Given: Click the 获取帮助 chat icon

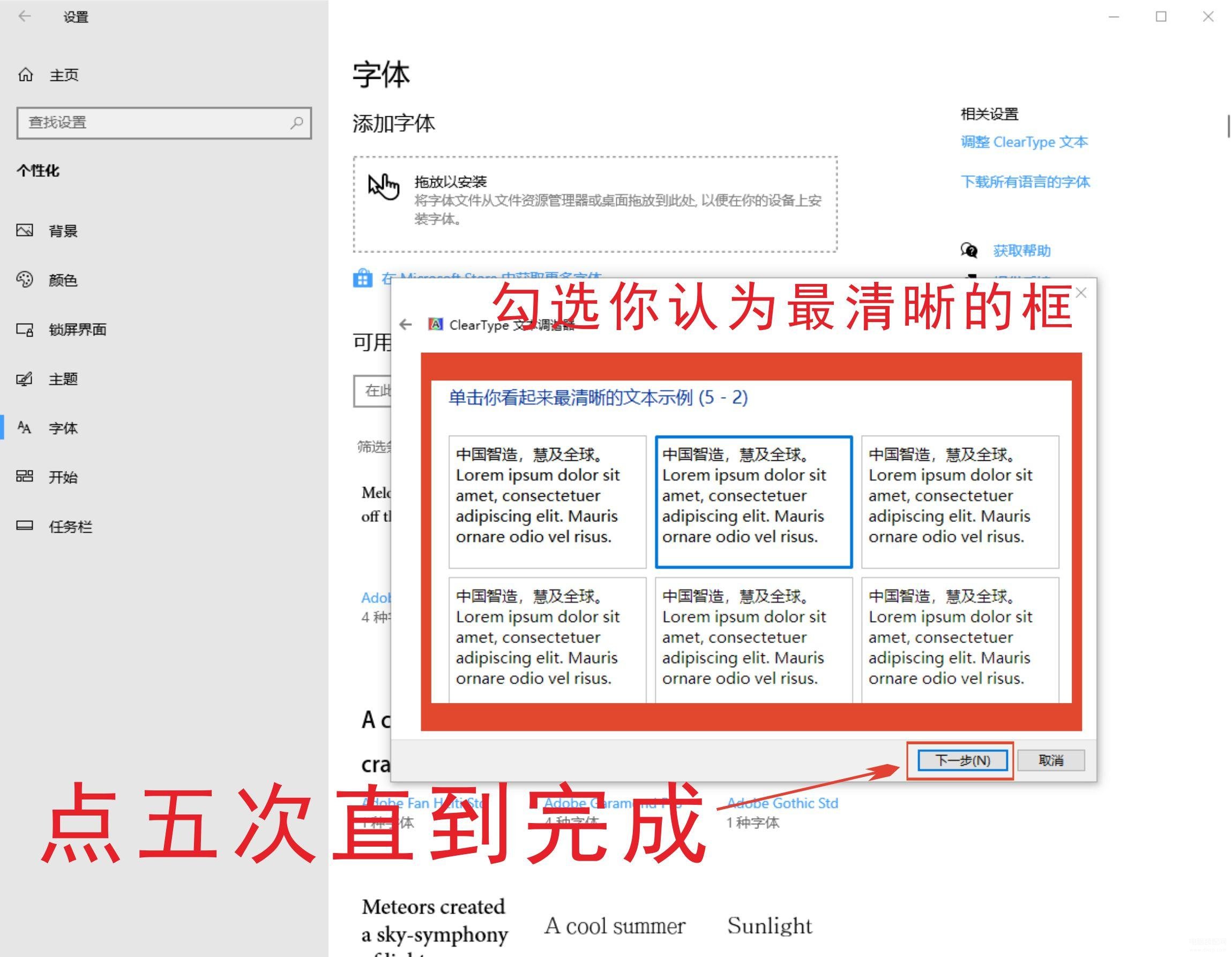Looking at the screenshot, I should tap(969, 250).
